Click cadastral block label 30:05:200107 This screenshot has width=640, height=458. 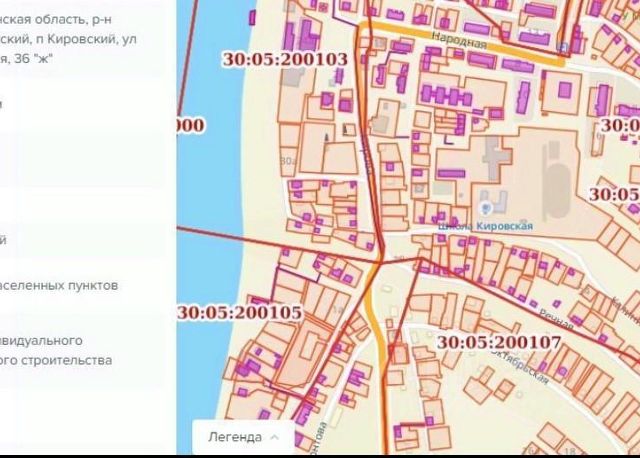499,342
